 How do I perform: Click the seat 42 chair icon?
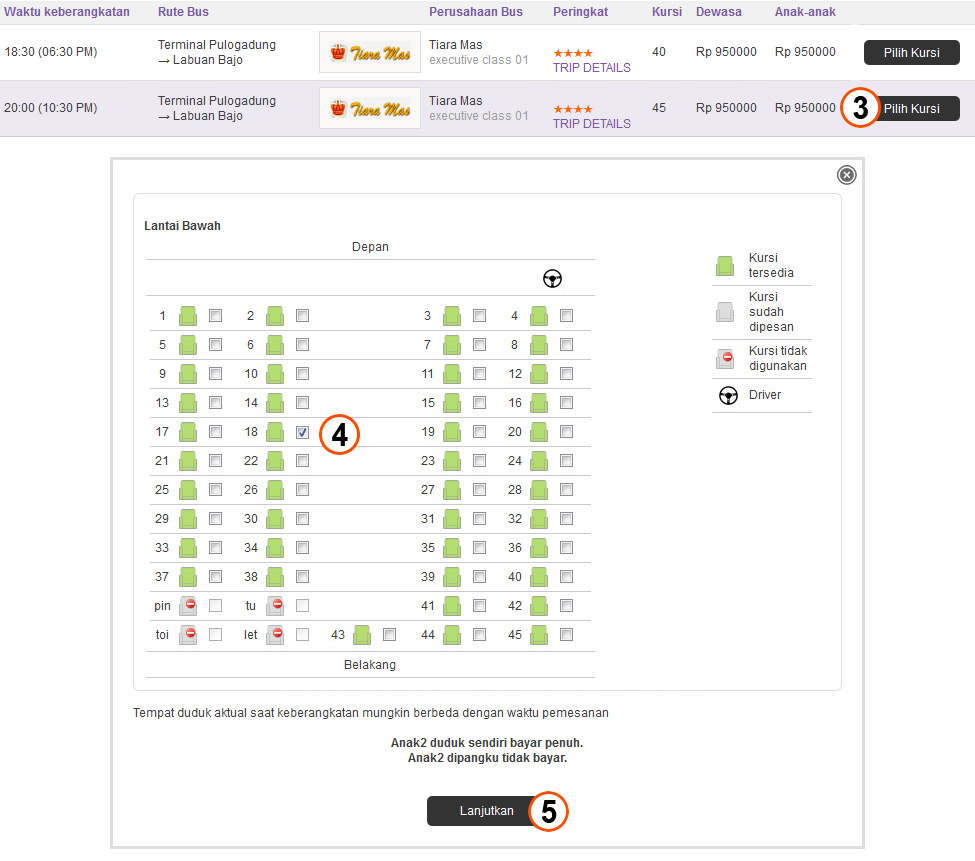pos(539,606)
